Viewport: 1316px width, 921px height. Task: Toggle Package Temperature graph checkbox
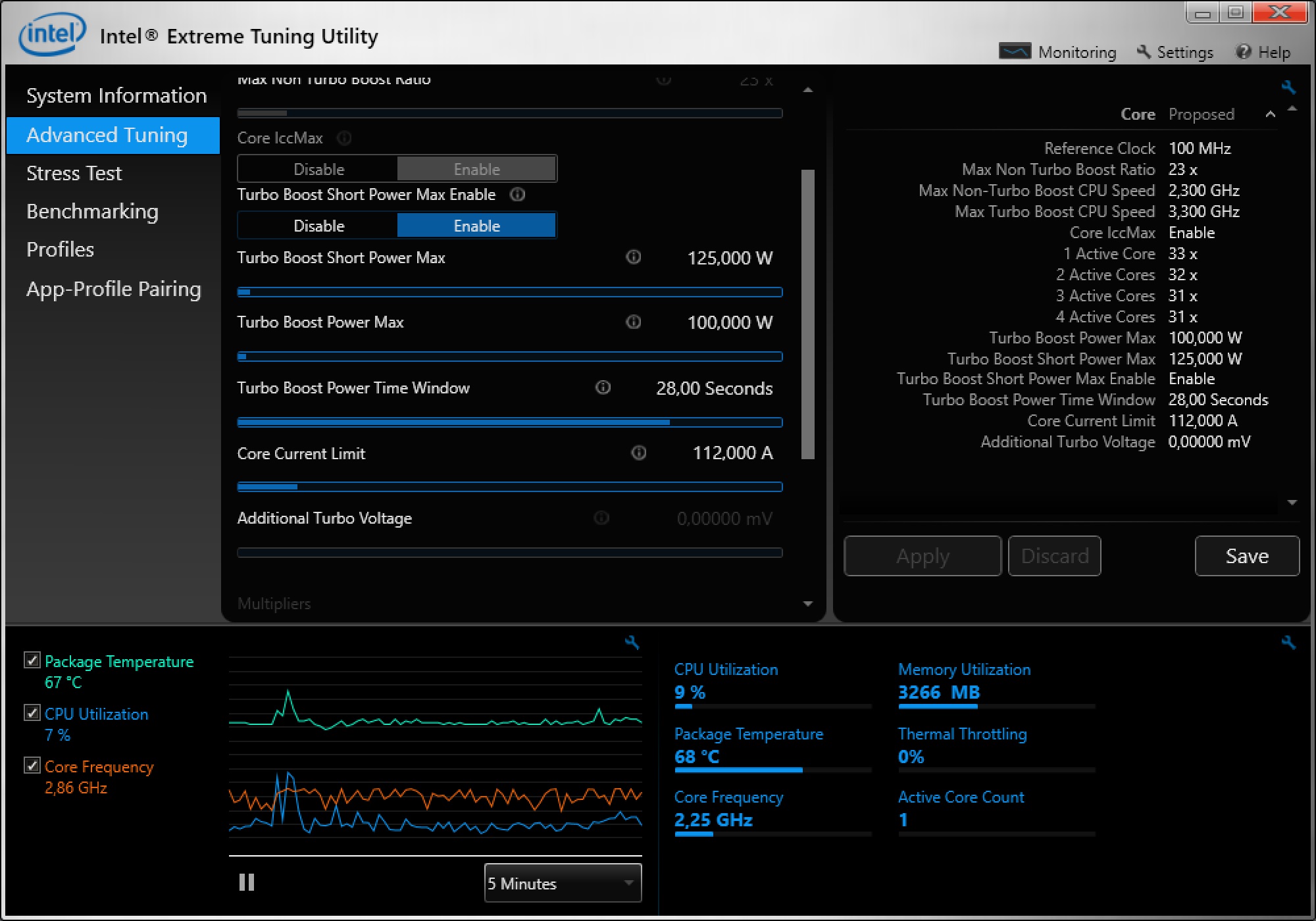point(32,660)
